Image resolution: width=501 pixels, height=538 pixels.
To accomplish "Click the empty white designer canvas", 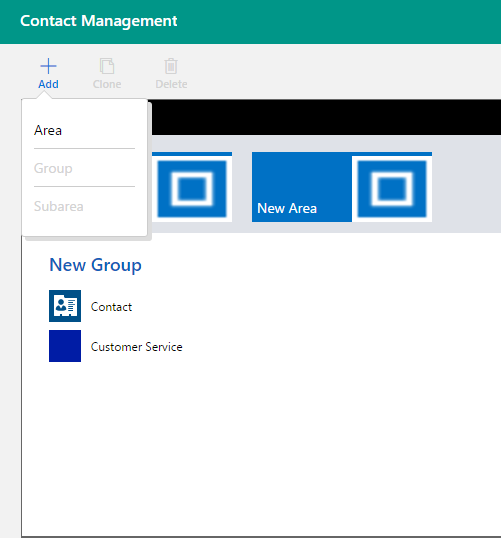I will click(261, 446).
